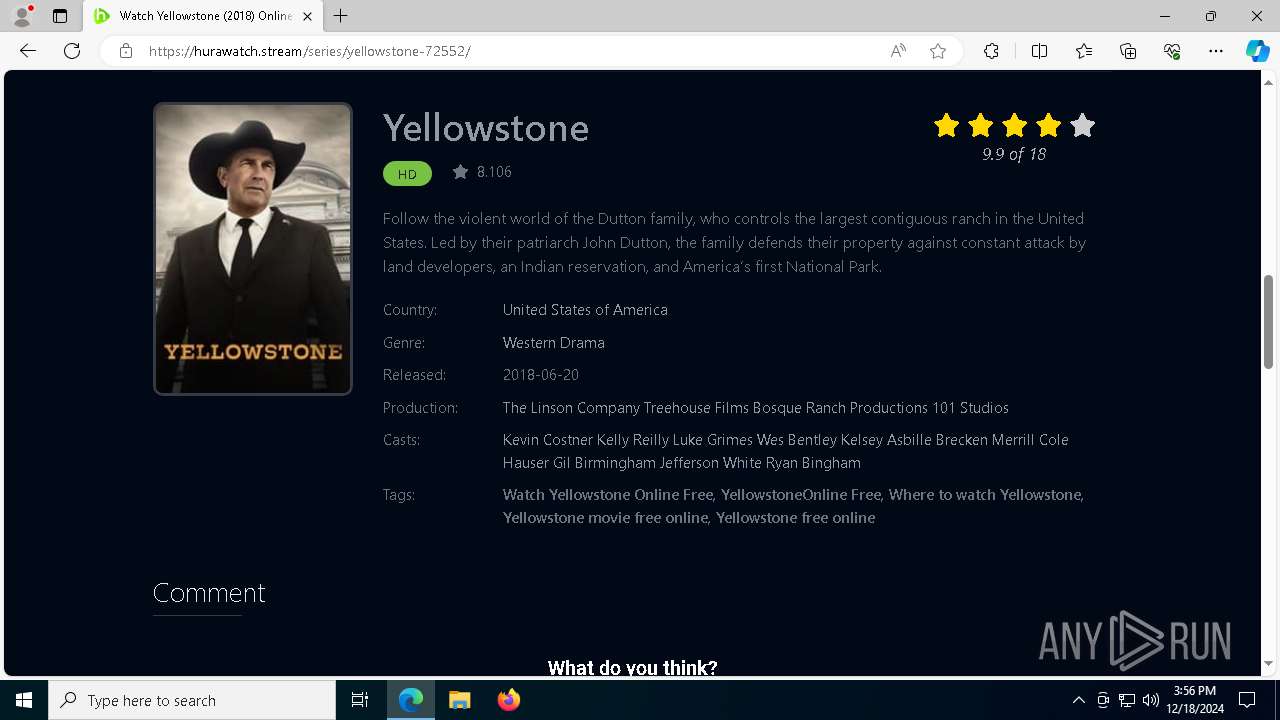
Task: Open Luke Grimes cast link
Action: 713,440
